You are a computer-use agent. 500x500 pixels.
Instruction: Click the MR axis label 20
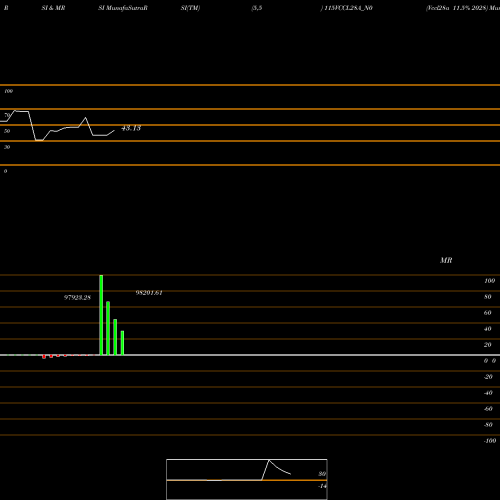click(x=488, y=345)
